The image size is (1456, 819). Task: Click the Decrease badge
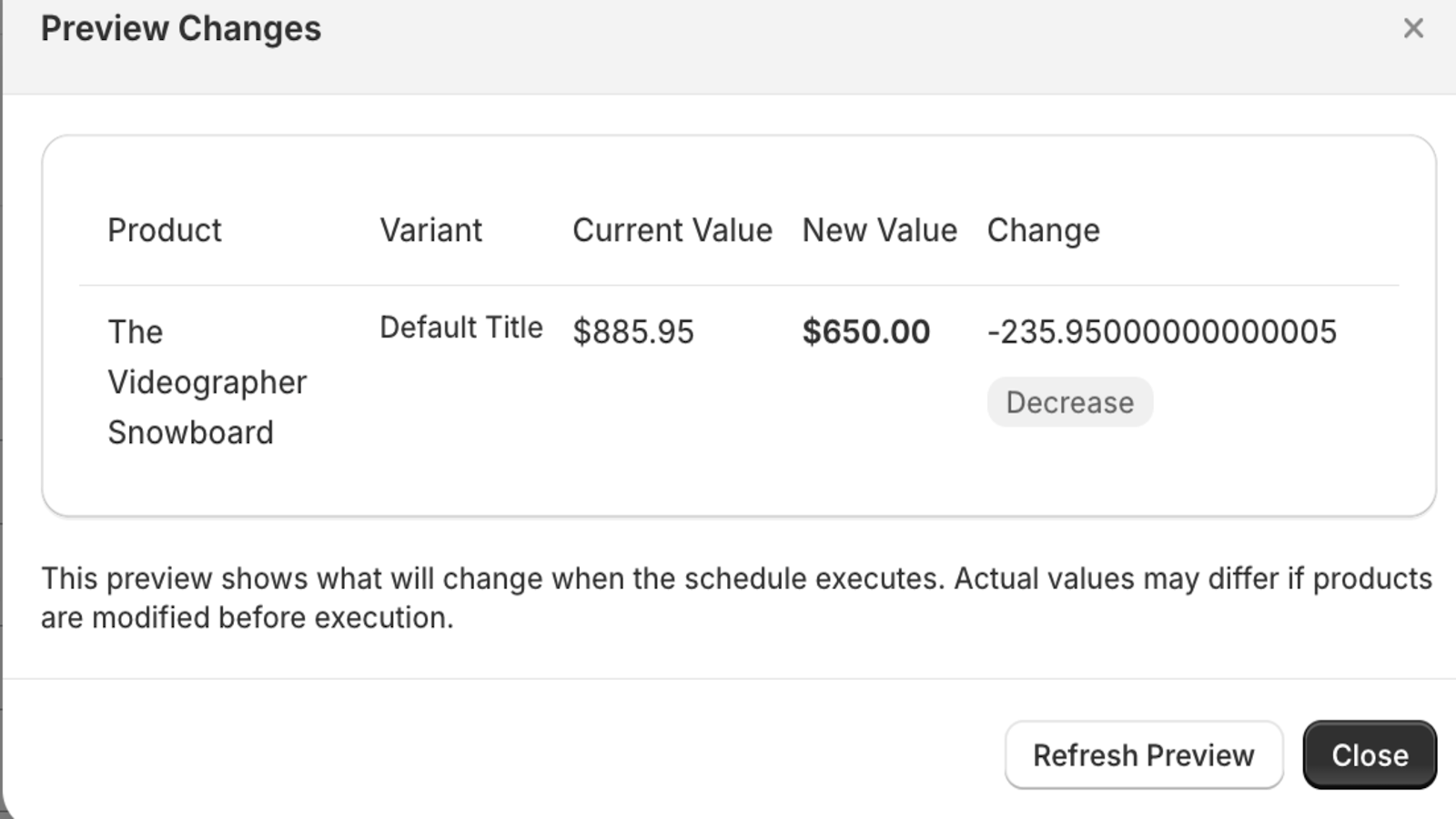coord(1069,402)
